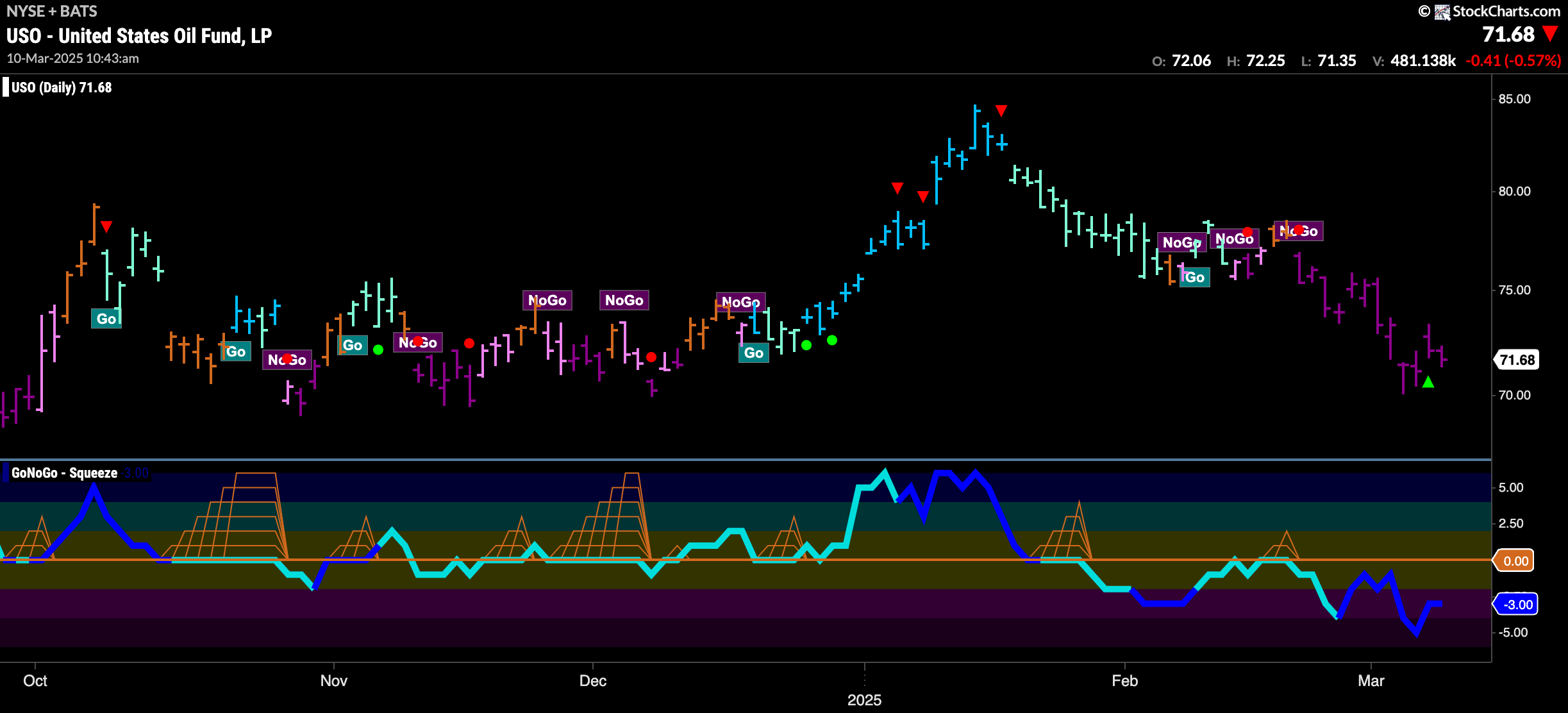This screenshot has height=713, width=1568.
Task: Select the red down triangle at the October peak
Action: (106, 226)
